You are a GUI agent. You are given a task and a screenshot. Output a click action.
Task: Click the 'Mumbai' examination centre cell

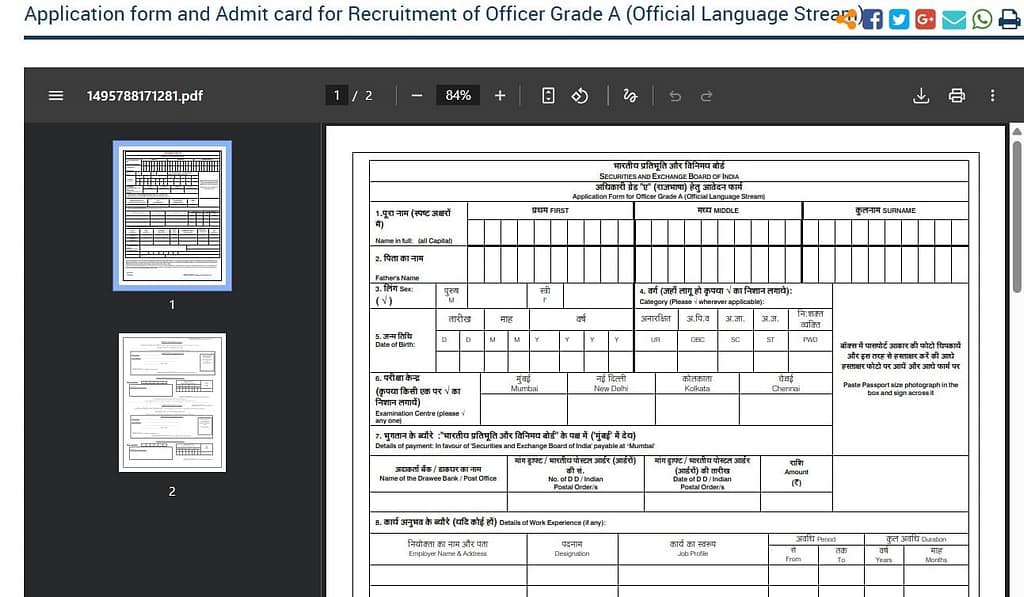[x=524, y=383]
